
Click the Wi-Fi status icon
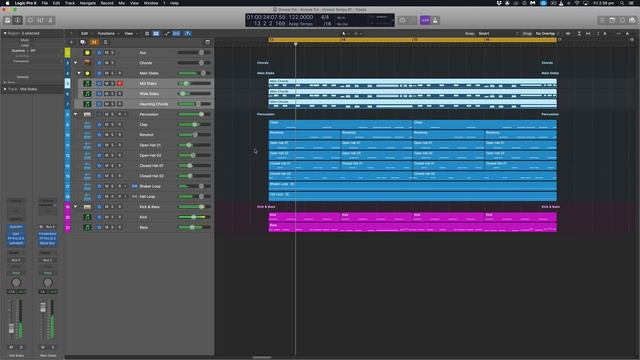click(577, 3)
